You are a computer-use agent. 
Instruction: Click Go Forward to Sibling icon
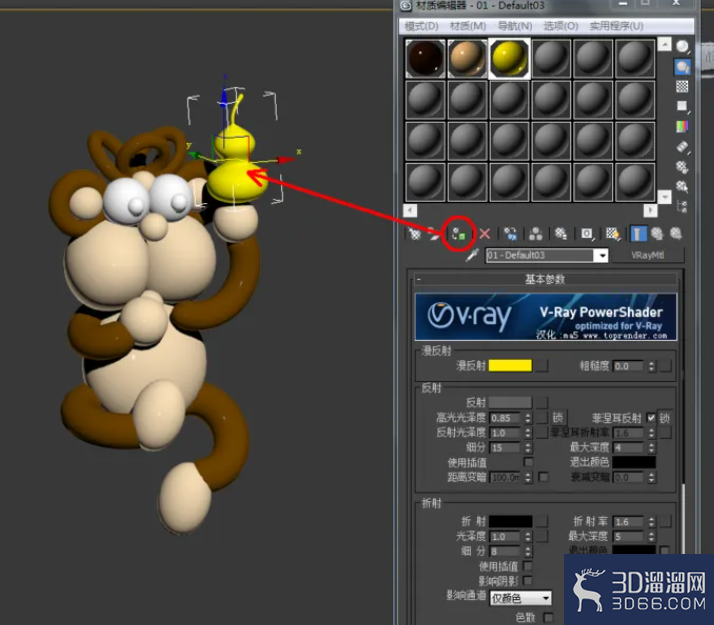676,234
